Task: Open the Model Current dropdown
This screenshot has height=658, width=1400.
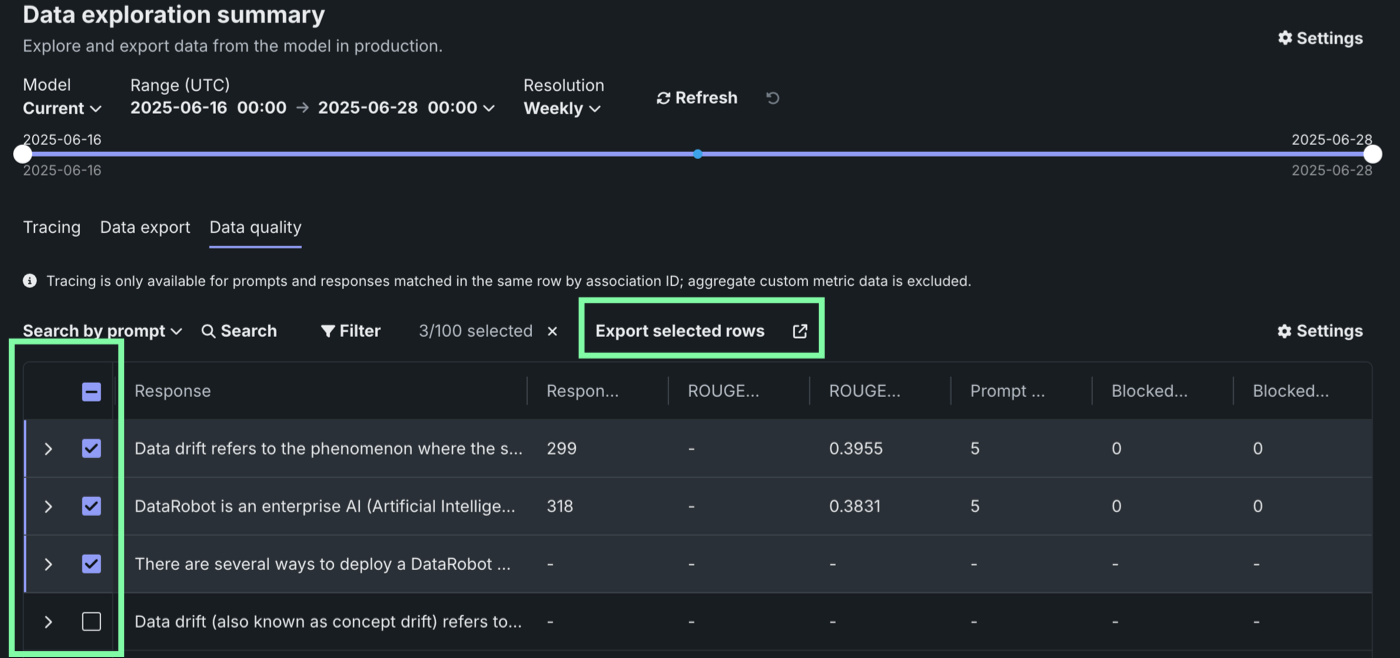Action: click(62, 108)
